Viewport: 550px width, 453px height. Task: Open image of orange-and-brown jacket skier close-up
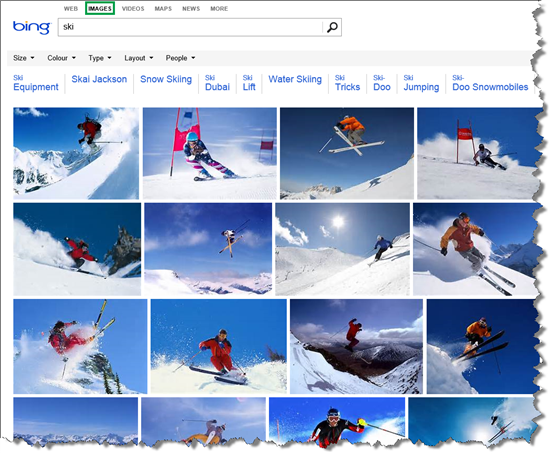point(475,249)
